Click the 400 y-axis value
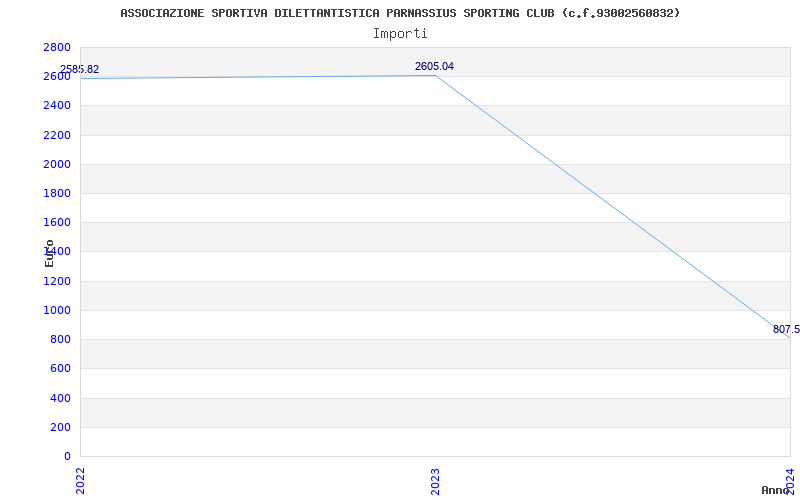The height and width of the screenshot is (500, 800). point(60,398)
